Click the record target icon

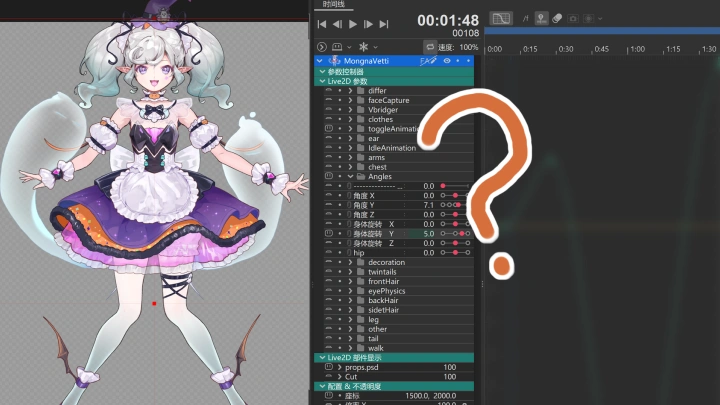pyautogui.click(x=588, y=19)
